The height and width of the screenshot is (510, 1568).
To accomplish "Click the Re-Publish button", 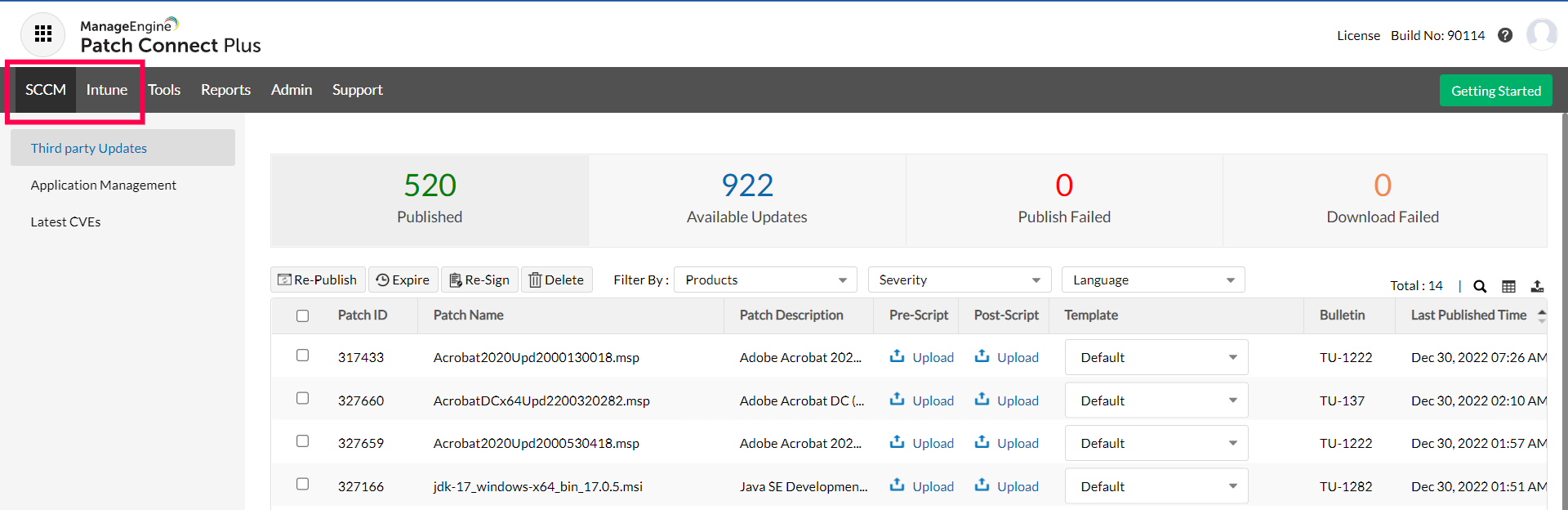I will point(318,280).
